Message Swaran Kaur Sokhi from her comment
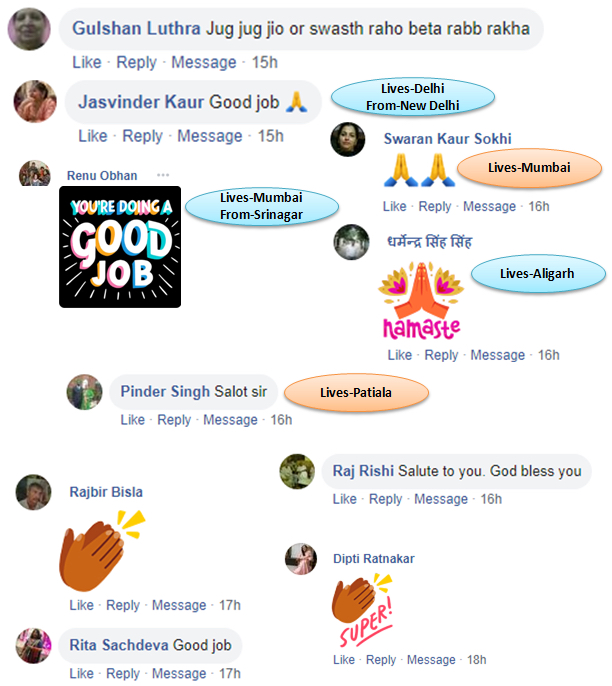The image size is (612, 686). point(490,206)
